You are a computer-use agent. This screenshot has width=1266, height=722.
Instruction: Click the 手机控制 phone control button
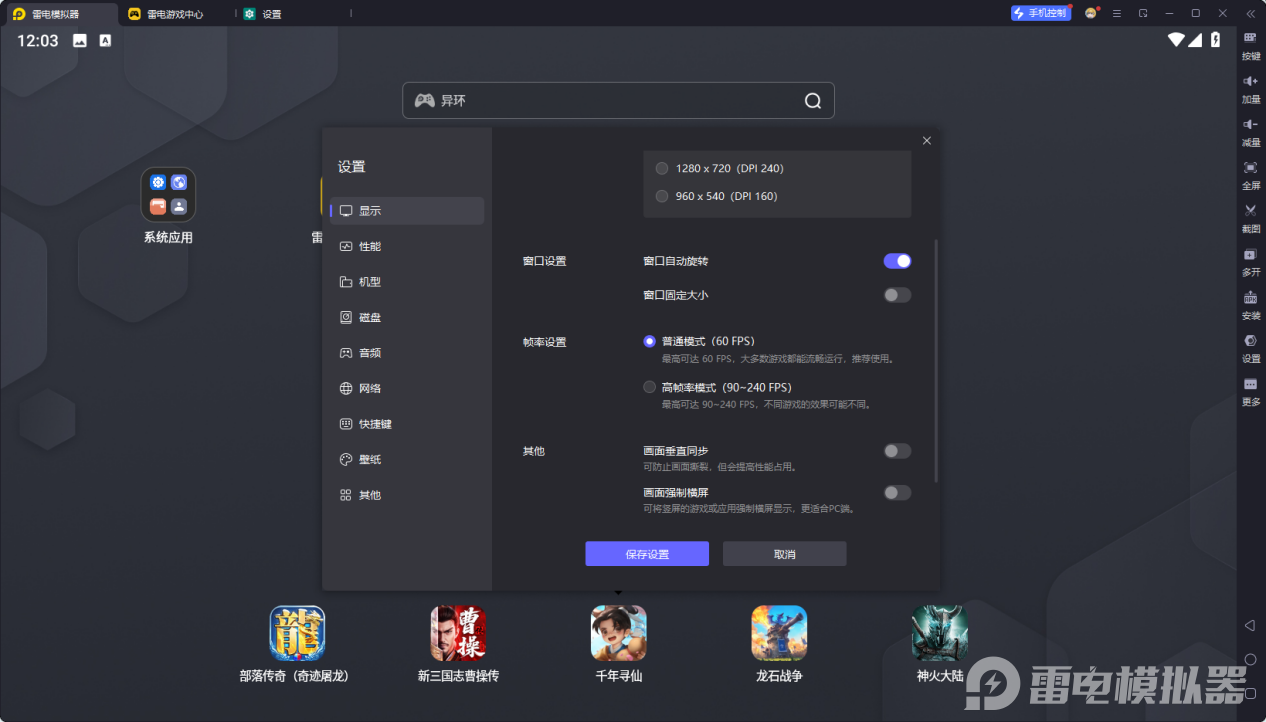tap(1041, 13)
